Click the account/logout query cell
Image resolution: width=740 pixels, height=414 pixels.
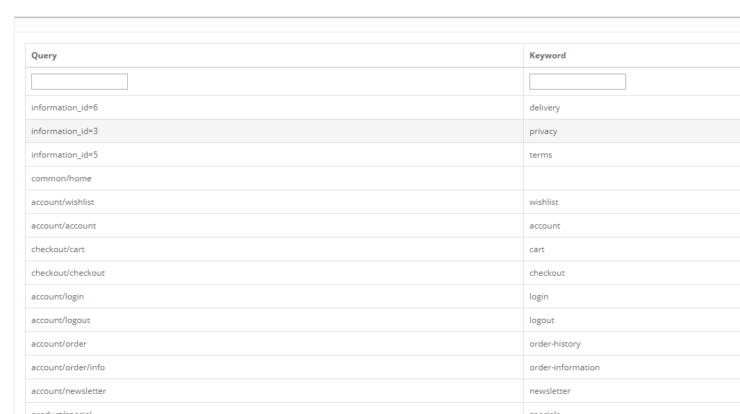tap(274, 320)
